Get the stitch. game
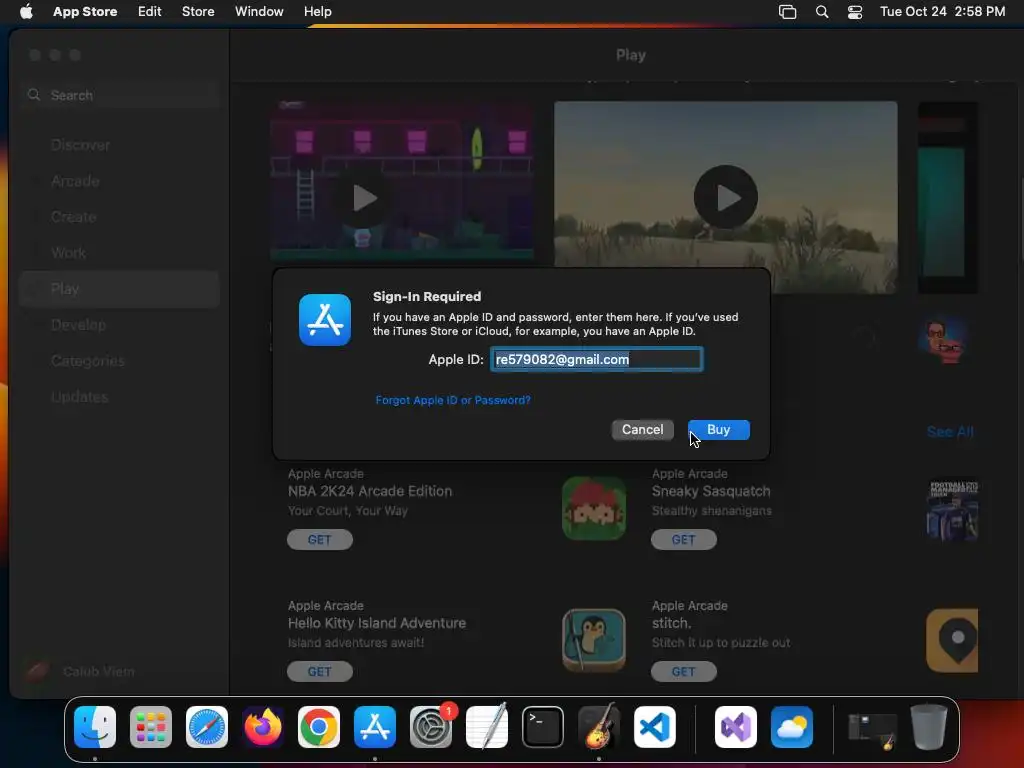The height and width of the screenshot is (768, 1024). [683, 671]
